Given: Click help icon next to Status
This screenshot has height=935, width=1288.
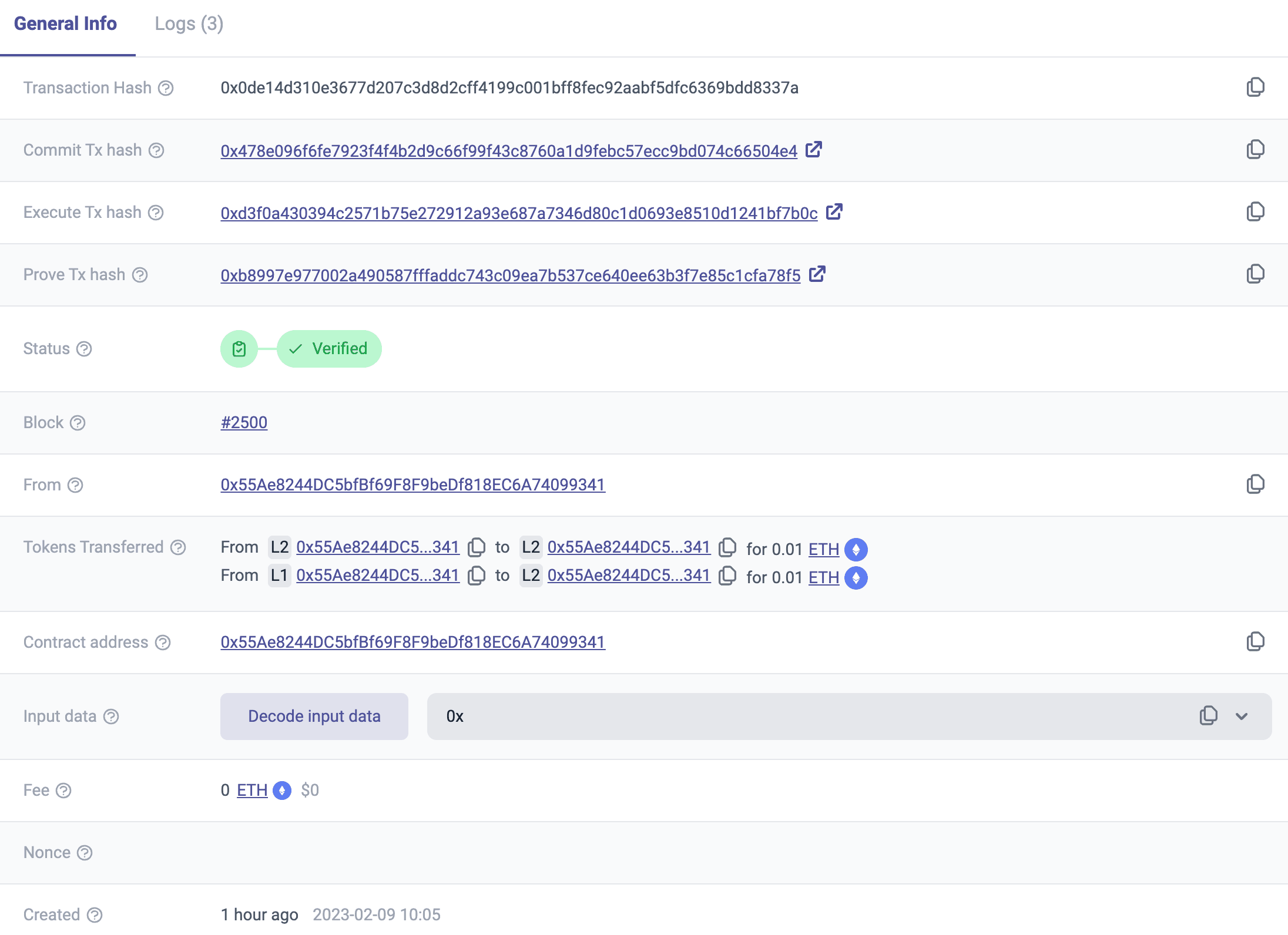Looking at the screenshot, I should point(85,349).
